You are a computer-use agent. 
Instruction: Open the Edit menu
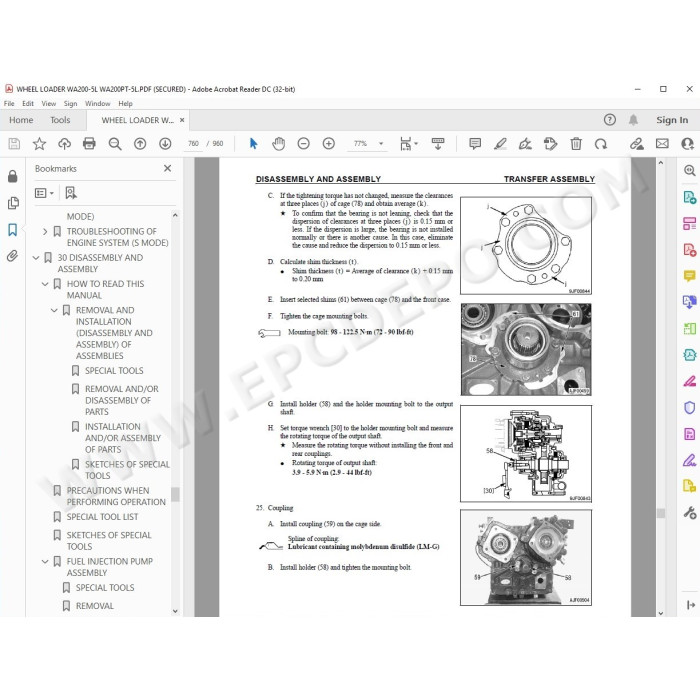28,103
